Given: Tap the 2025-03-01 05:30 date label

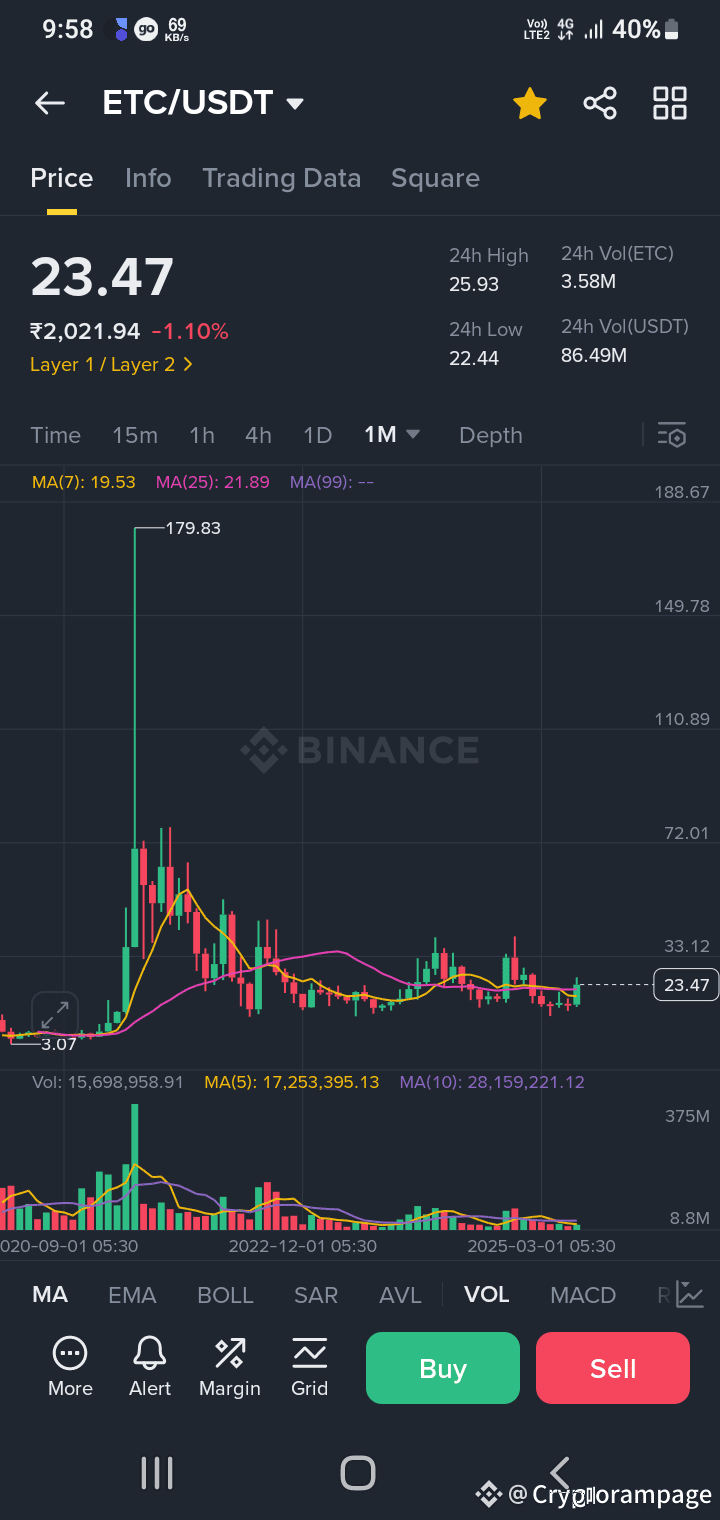Looking at the screenshot, I should [x=542, y=1246].
